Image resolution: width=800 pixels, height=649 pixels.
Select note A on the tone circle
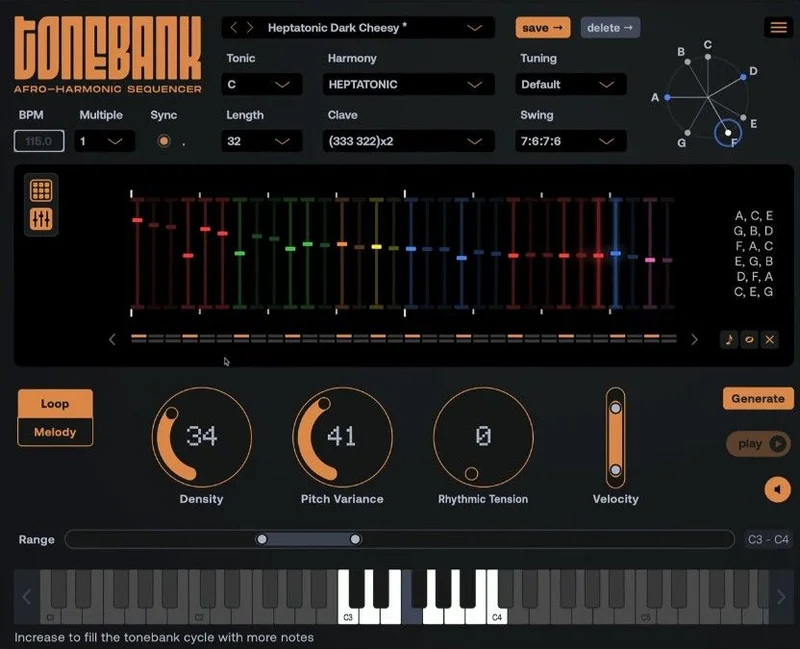667,97
